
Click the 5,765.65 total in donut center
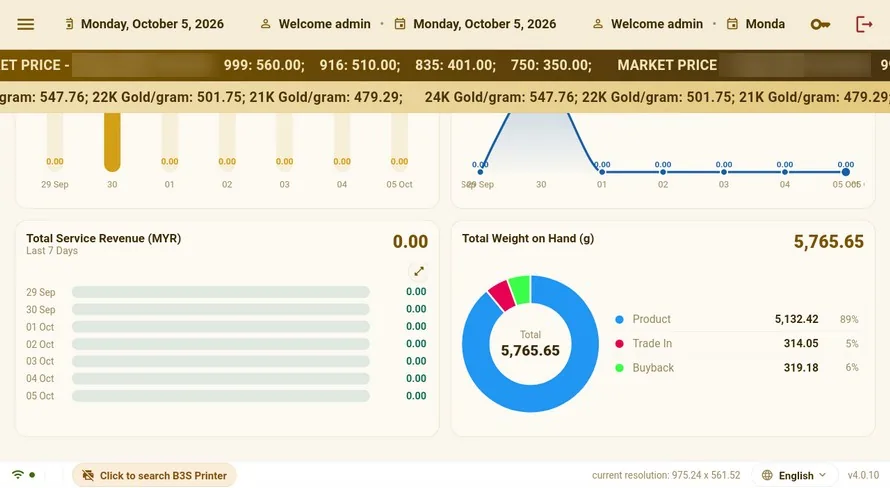click(x=530, y=351)
